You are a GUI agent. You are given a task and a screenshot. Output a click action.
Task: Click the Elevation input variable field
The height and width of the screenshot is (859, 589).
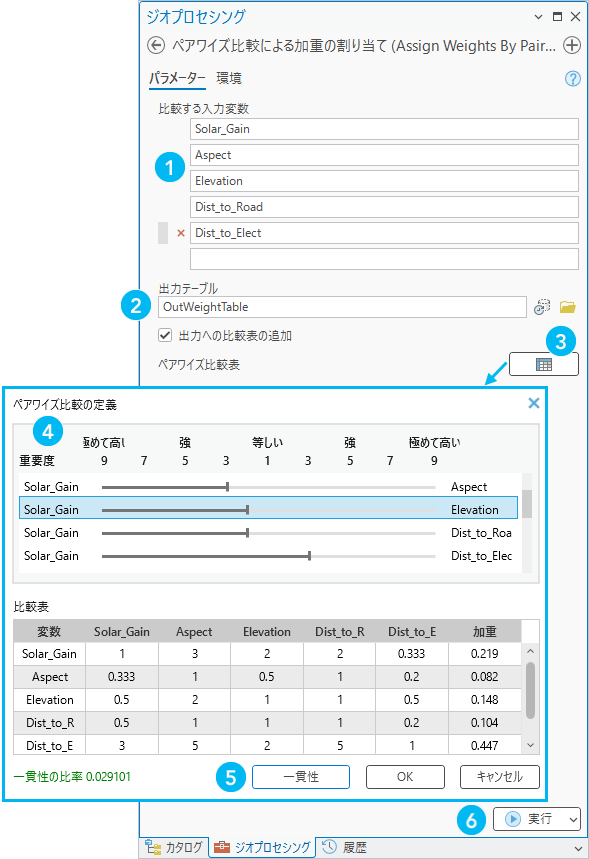(384, 181)
